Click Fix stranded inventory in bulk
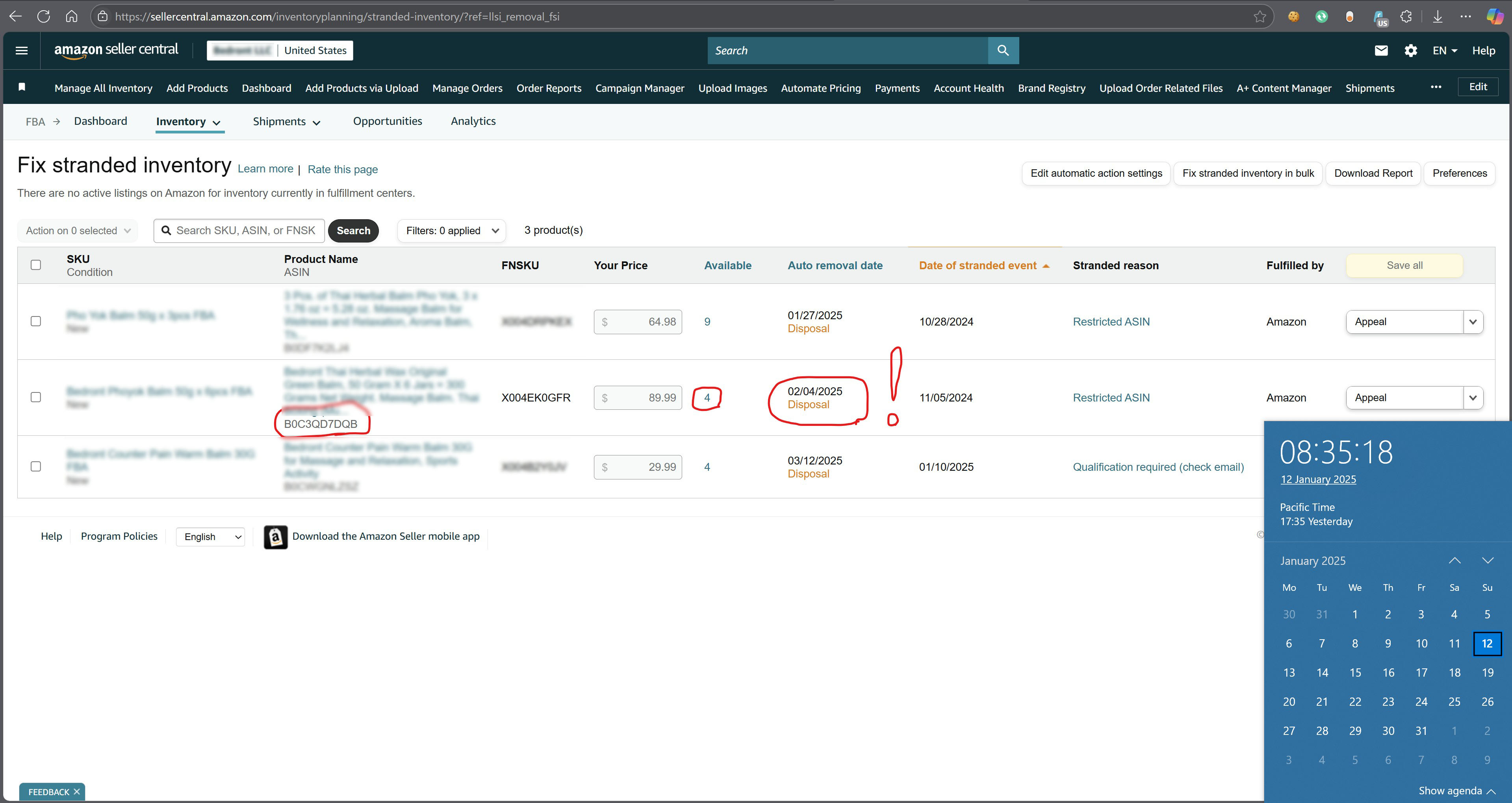 point(1248,173)
